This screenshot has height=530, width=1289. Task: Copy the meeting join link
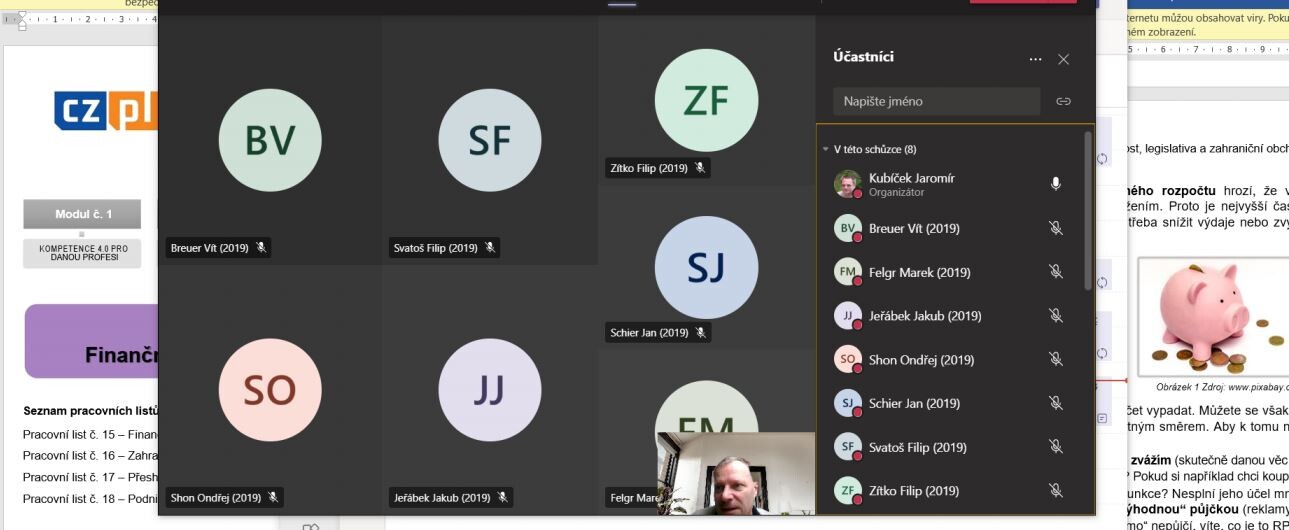[1063, 101]
